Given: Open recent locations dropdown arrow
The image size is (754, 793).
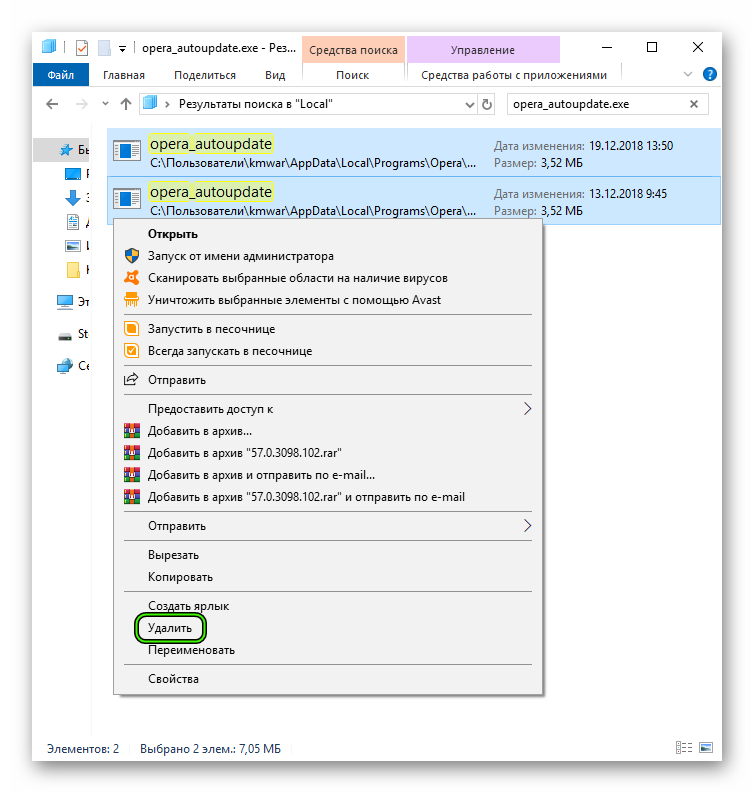Looking at the screenshot, I should coord(105,104).
